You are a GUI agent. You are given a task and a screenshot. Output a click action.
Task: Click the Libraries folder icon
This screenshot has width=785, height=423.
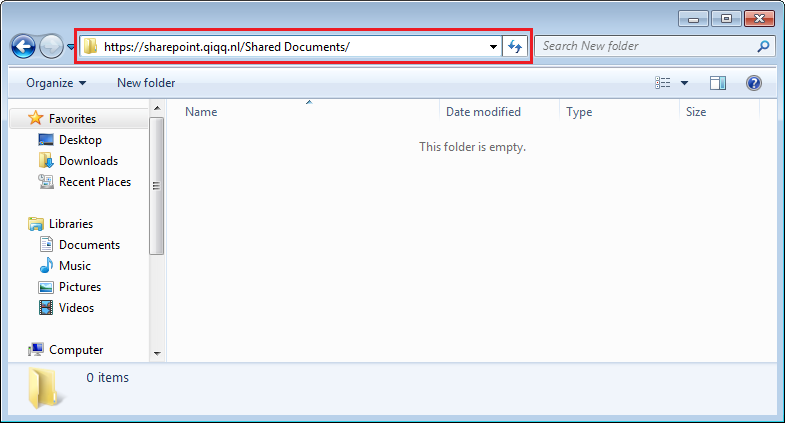pos(36,224)
